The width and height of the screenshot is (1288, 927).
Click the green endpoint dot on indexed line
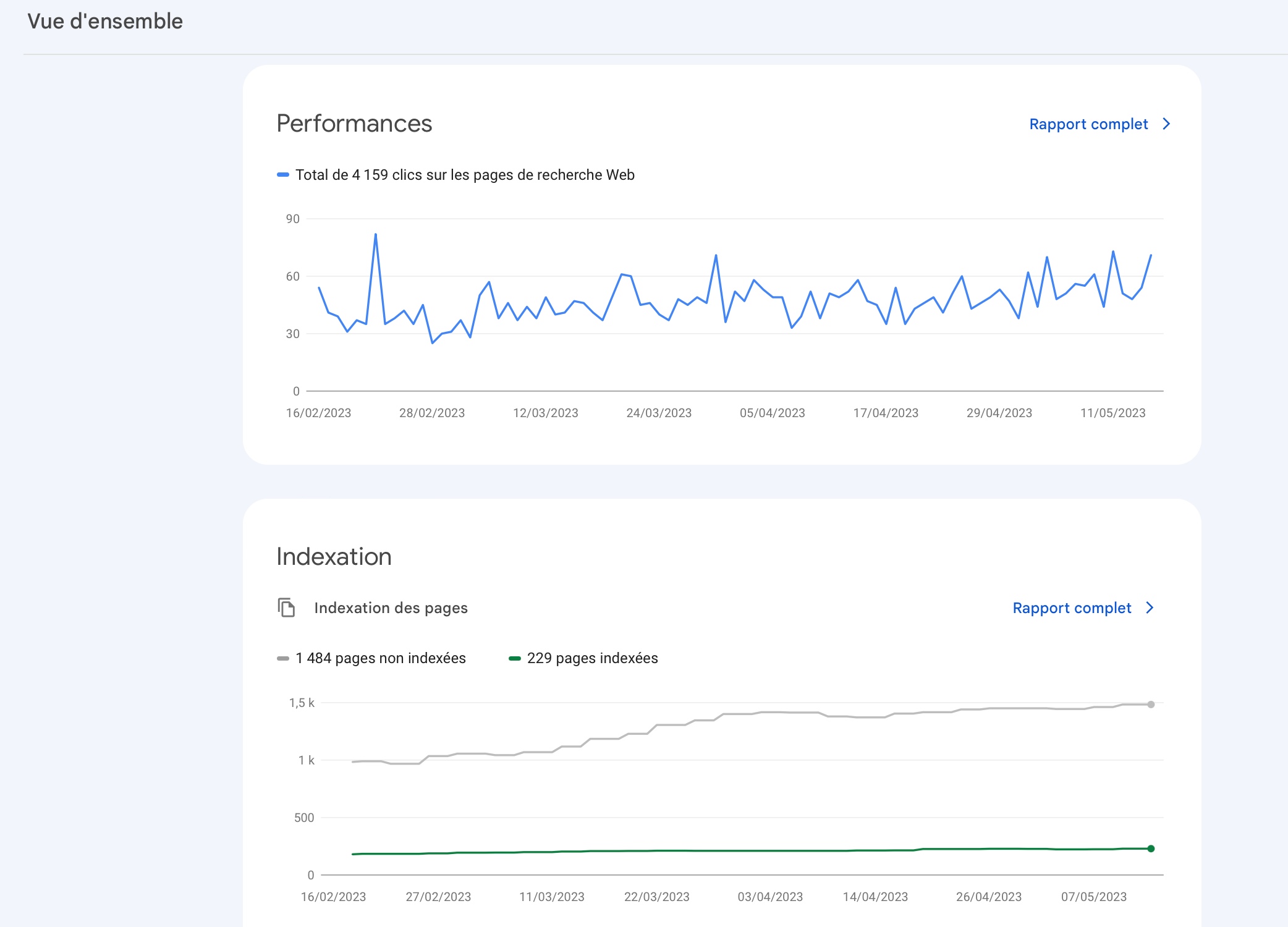click(x=1151, y=849)
